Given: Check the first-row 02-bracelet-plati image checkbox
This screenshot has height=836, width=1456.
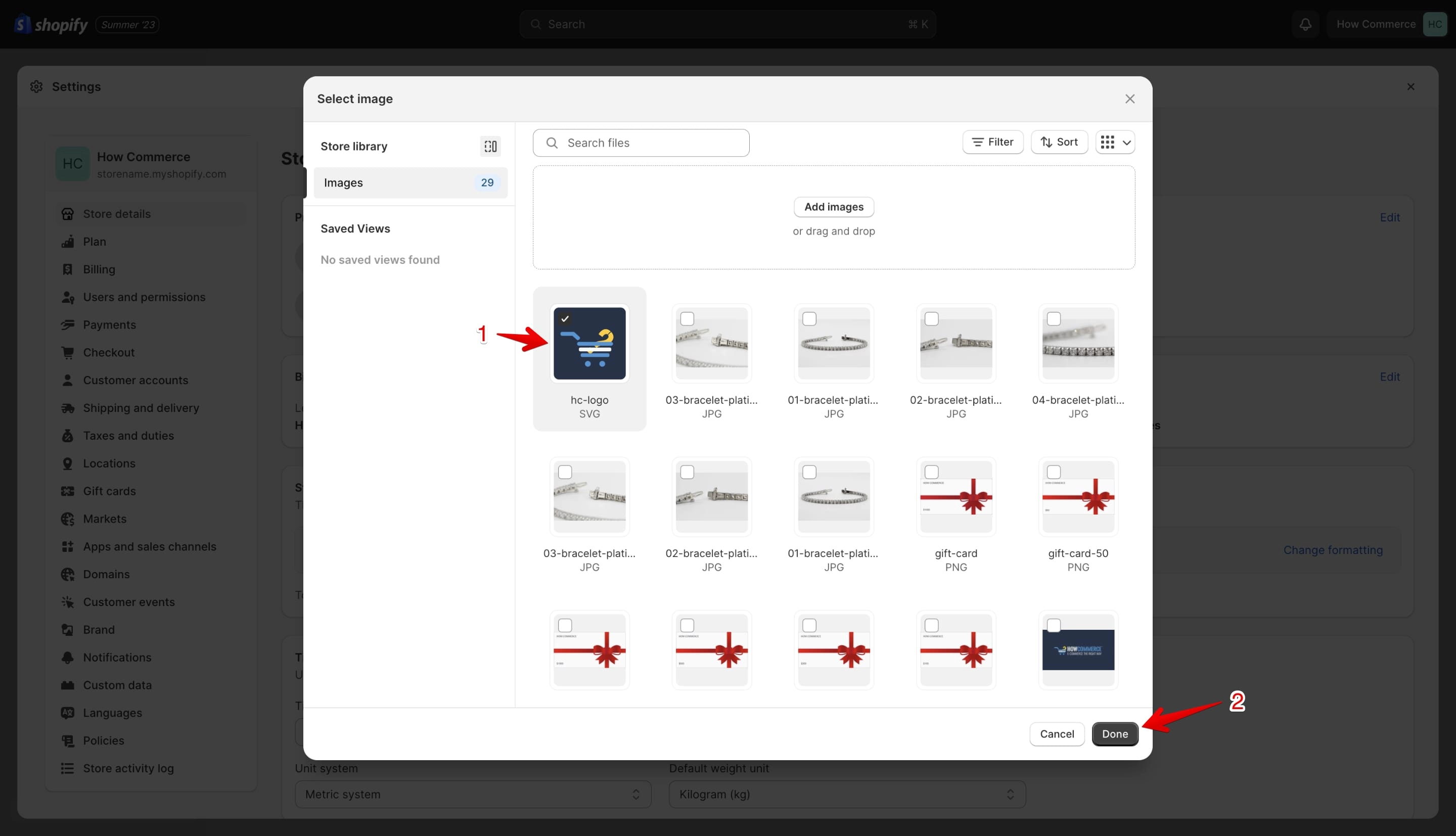Looking at the screenshot, I should [x=932, y=318].
